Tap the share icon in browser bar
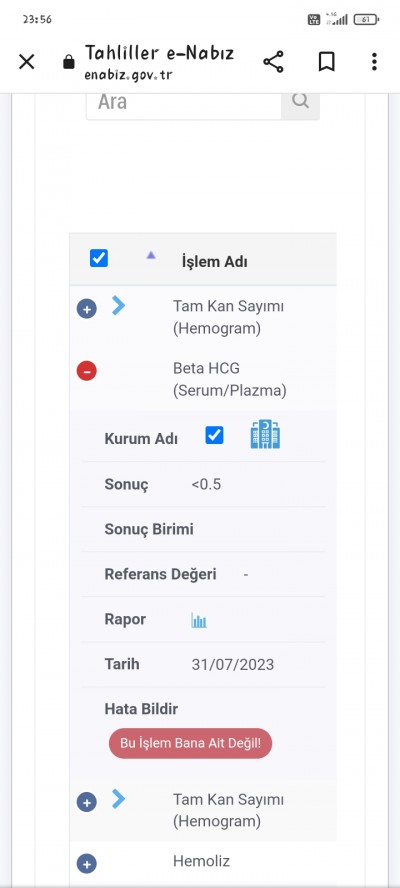This screenshot has height=888, width=400. 273,62
